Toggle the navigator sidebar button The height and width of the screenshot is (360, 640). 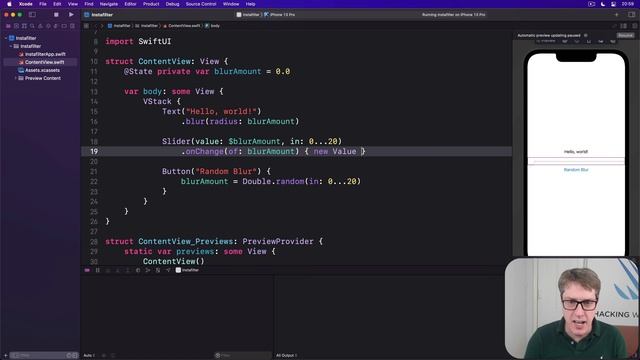[x=32, y=15]
